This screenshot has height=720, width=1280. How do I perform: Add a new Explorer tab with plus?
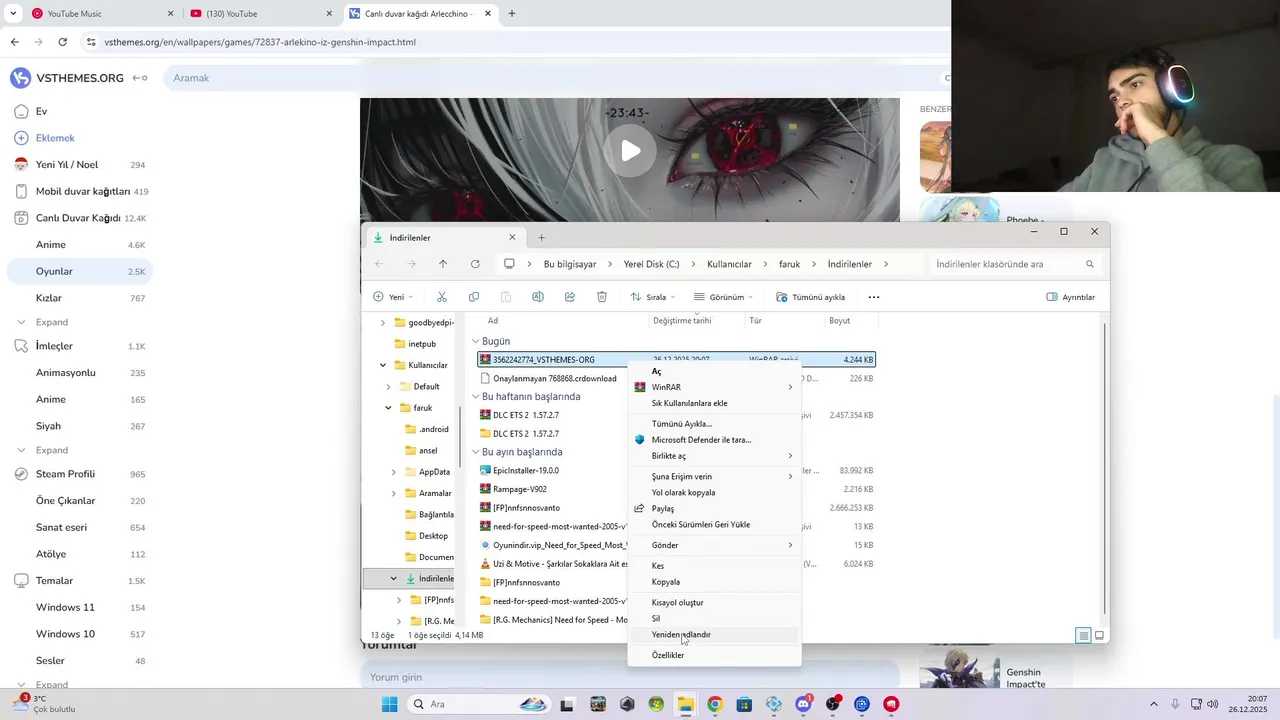coord(541,237)
